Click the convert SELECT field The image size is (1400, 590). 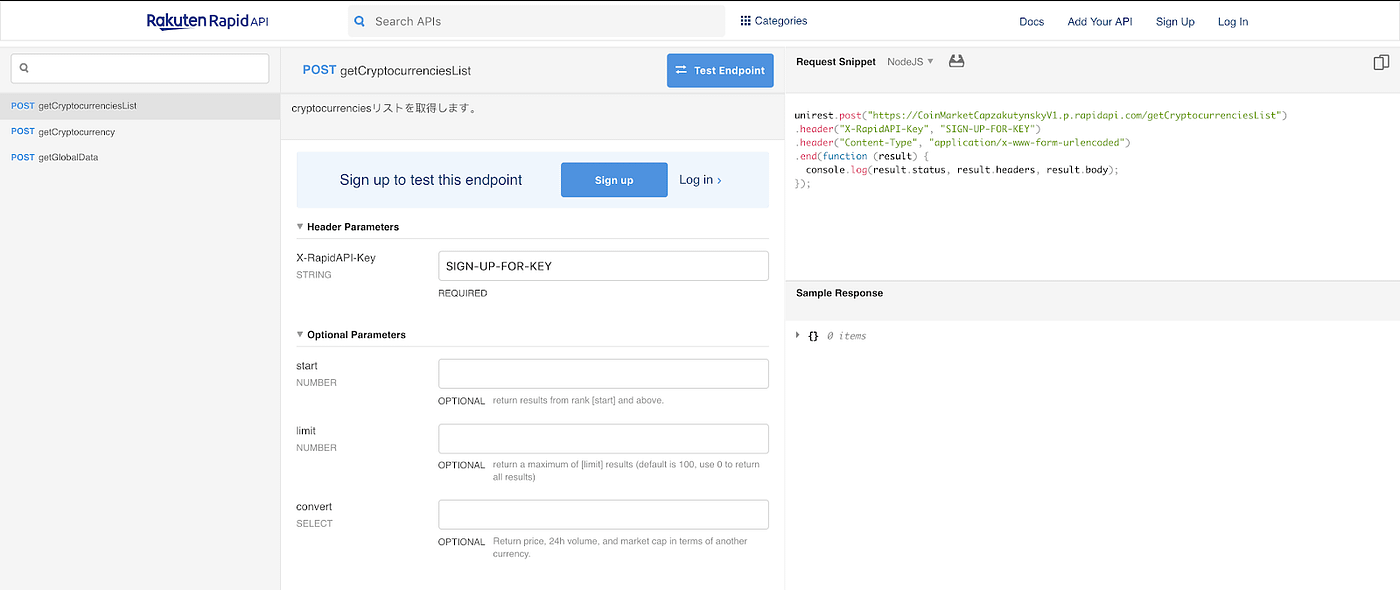coord(603,514)
